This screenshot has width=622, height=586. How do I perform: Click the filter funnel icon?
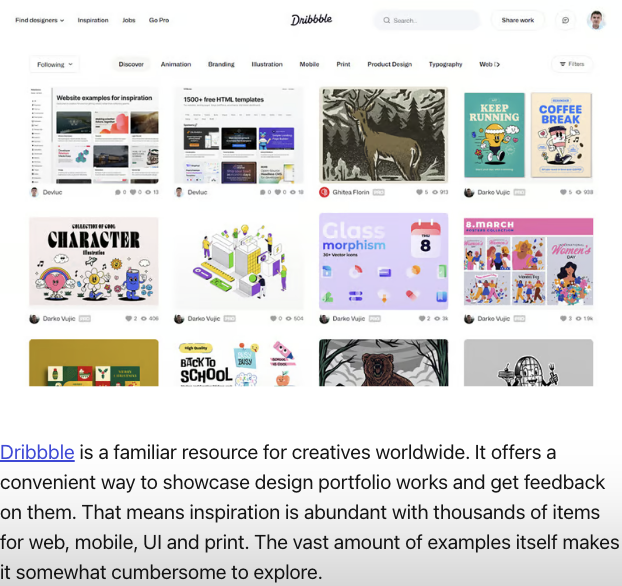pyautogui.click(x=562, y=64)
